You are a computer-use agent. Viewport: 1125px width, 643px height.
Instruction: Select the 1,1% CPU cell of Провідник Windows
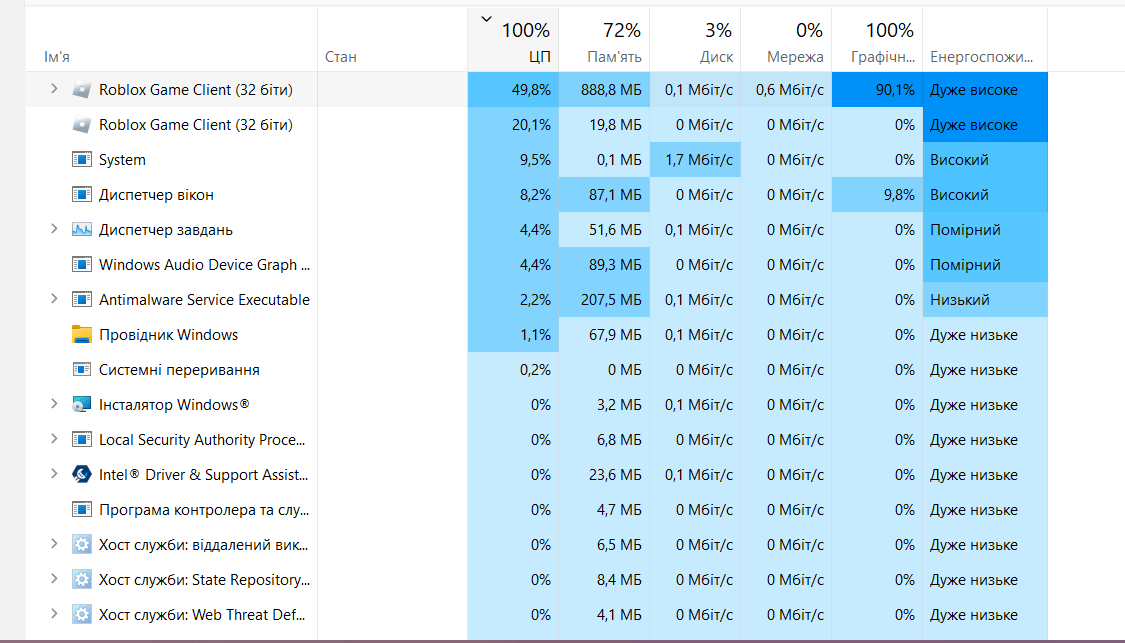point(513,334)
